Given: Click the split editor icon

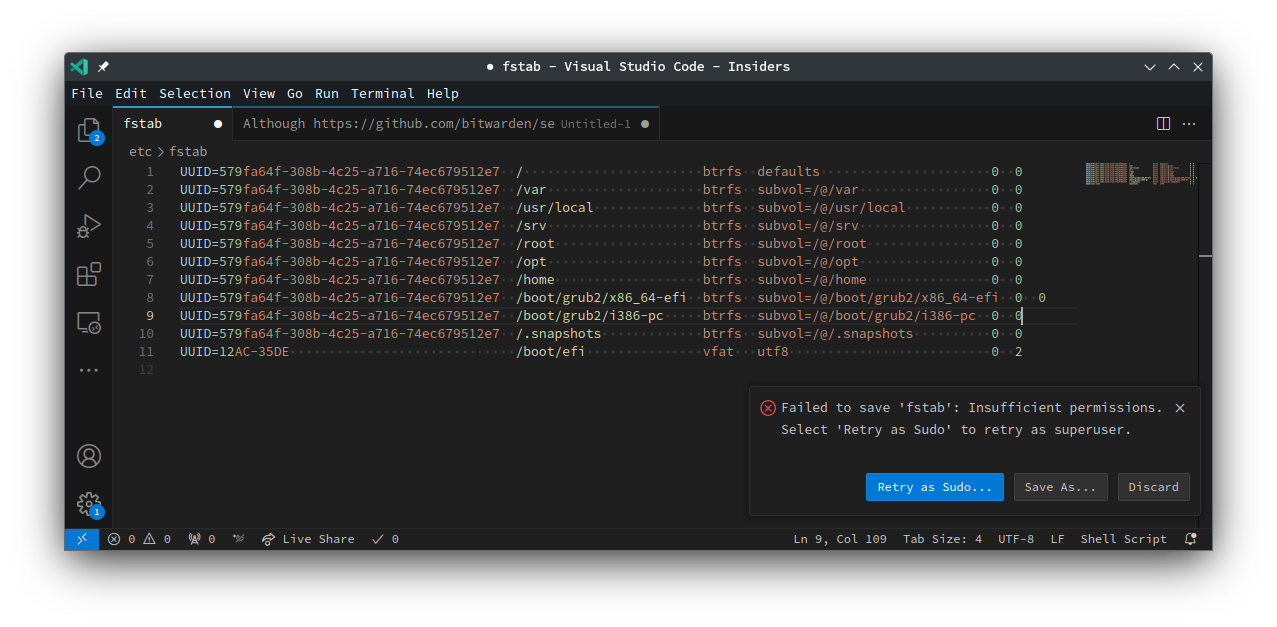Looking at the screenshot, I should pyautogui.click(x=1163, y=124).
